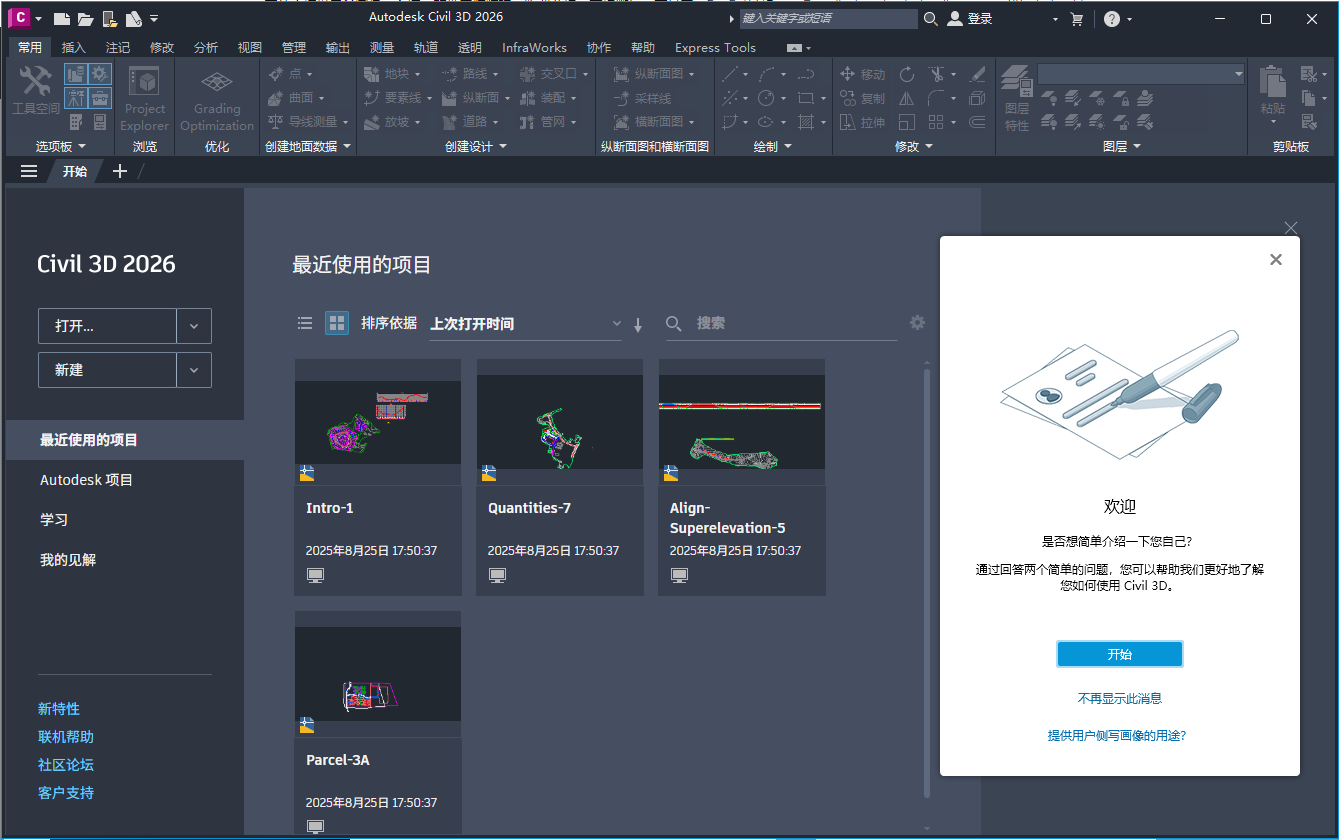Switch to the 注记 ribbon tab

pos(117,47)
